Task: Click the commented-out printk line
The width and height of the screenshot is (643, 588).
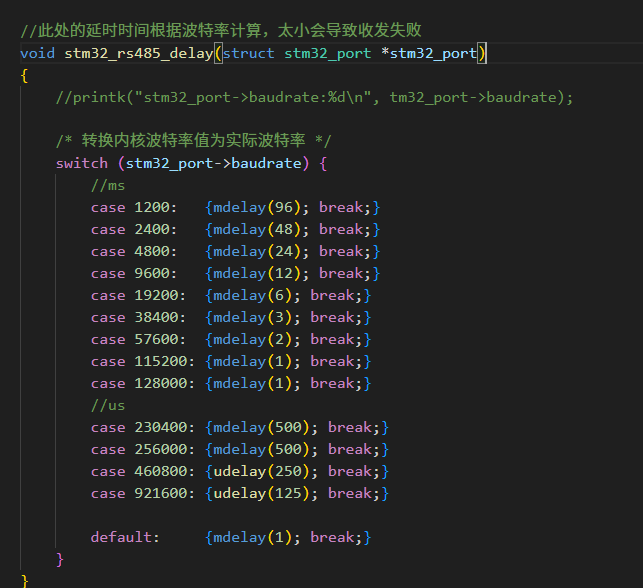Action: tap(315, 98)
